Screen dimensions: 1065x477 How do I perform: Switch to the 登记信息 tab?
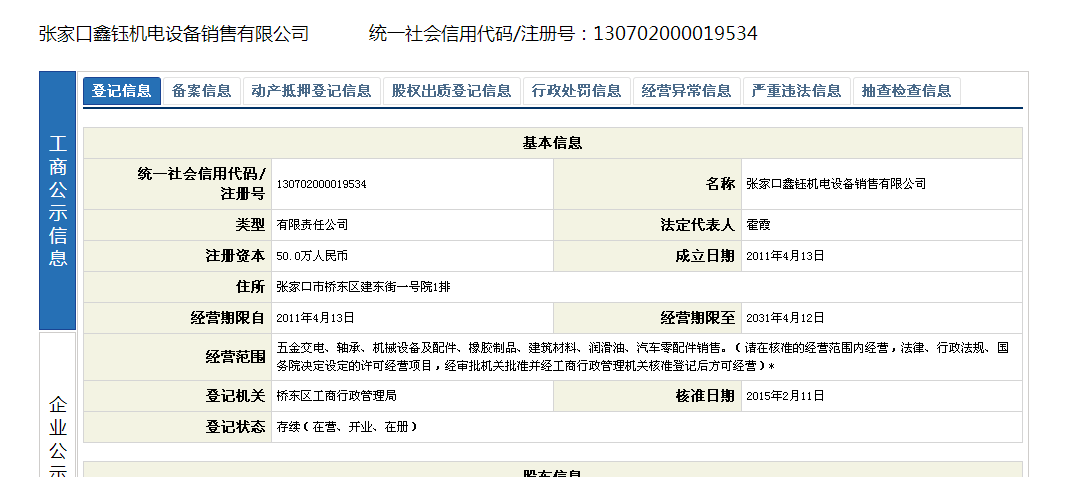click(121, 91)
